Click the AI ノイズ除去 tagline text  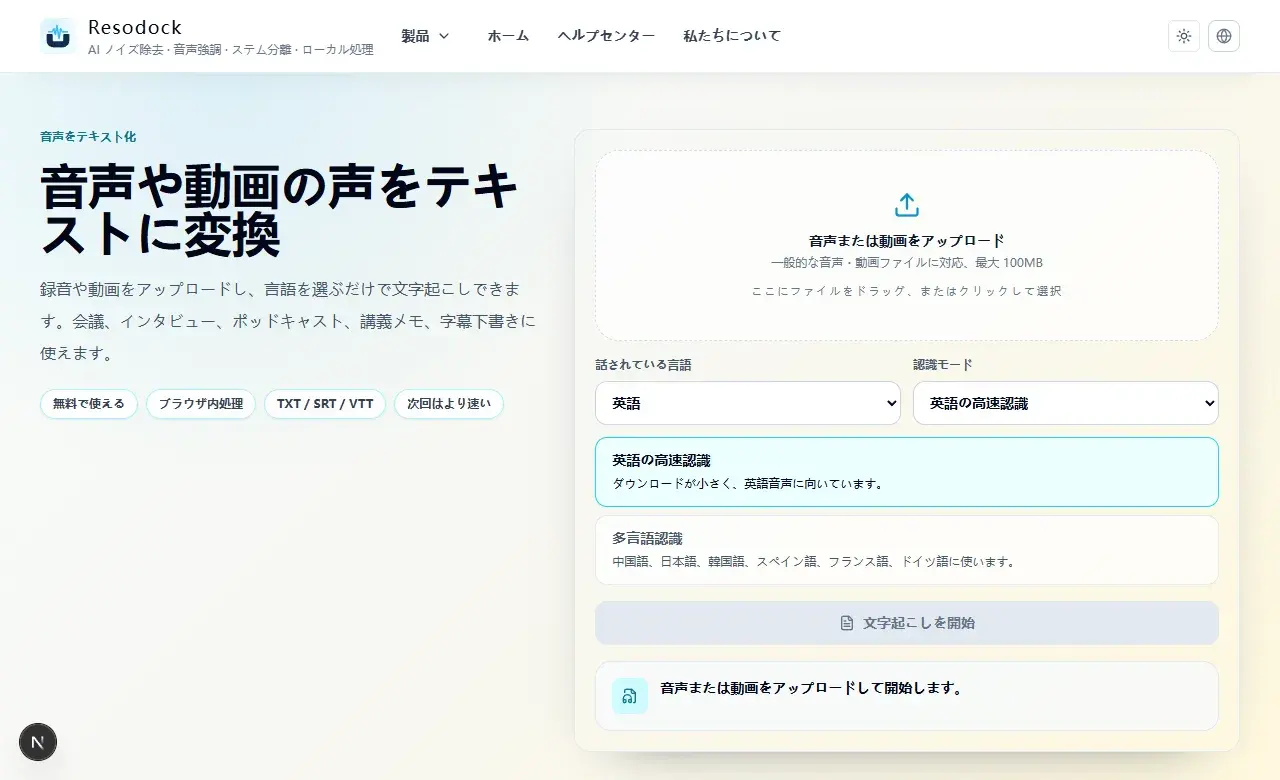(x=231, y=49)
